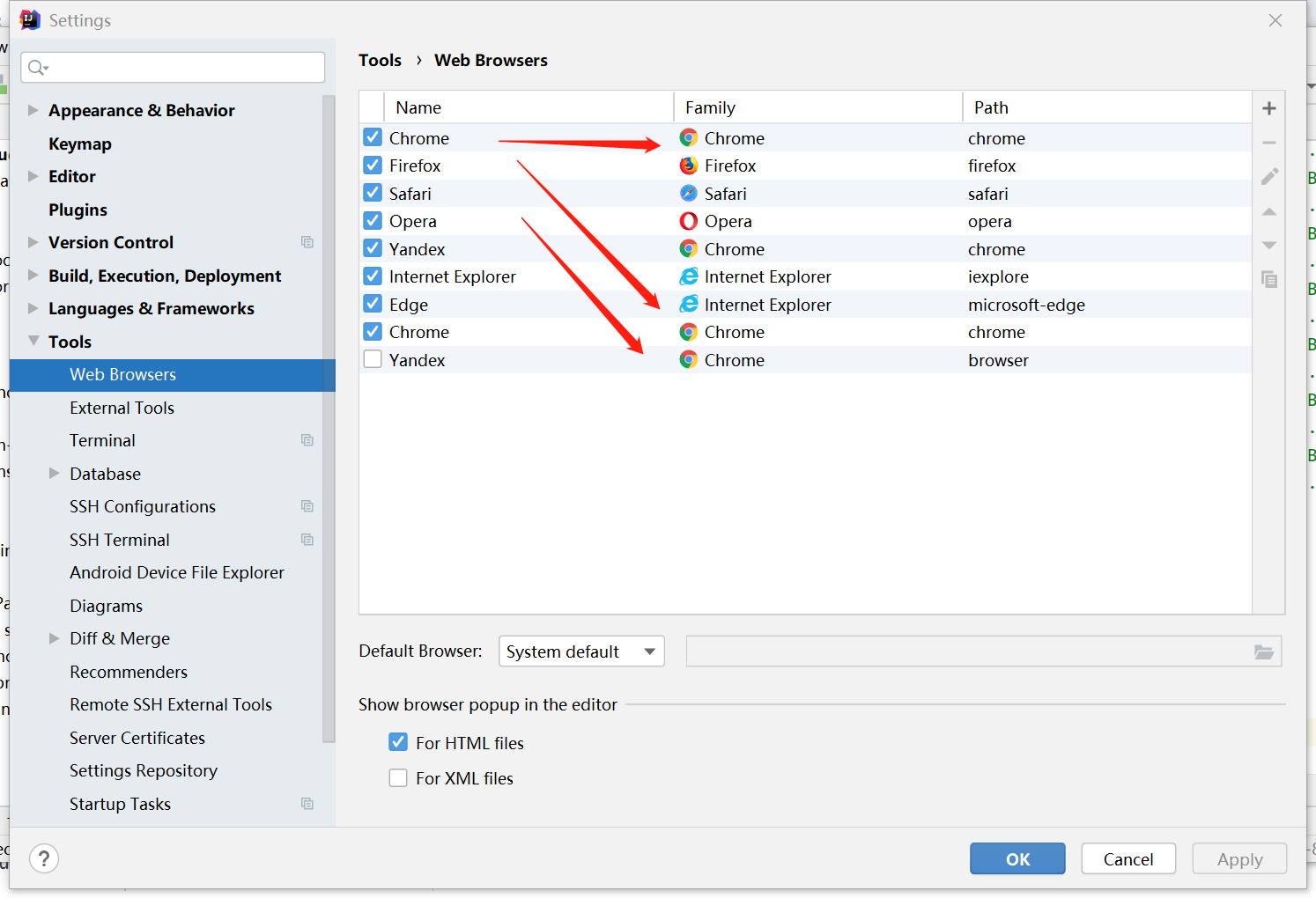The image size is (1316, 898).
Task: Click the project-level icon beside SSH Terminal
Action: 307,540
